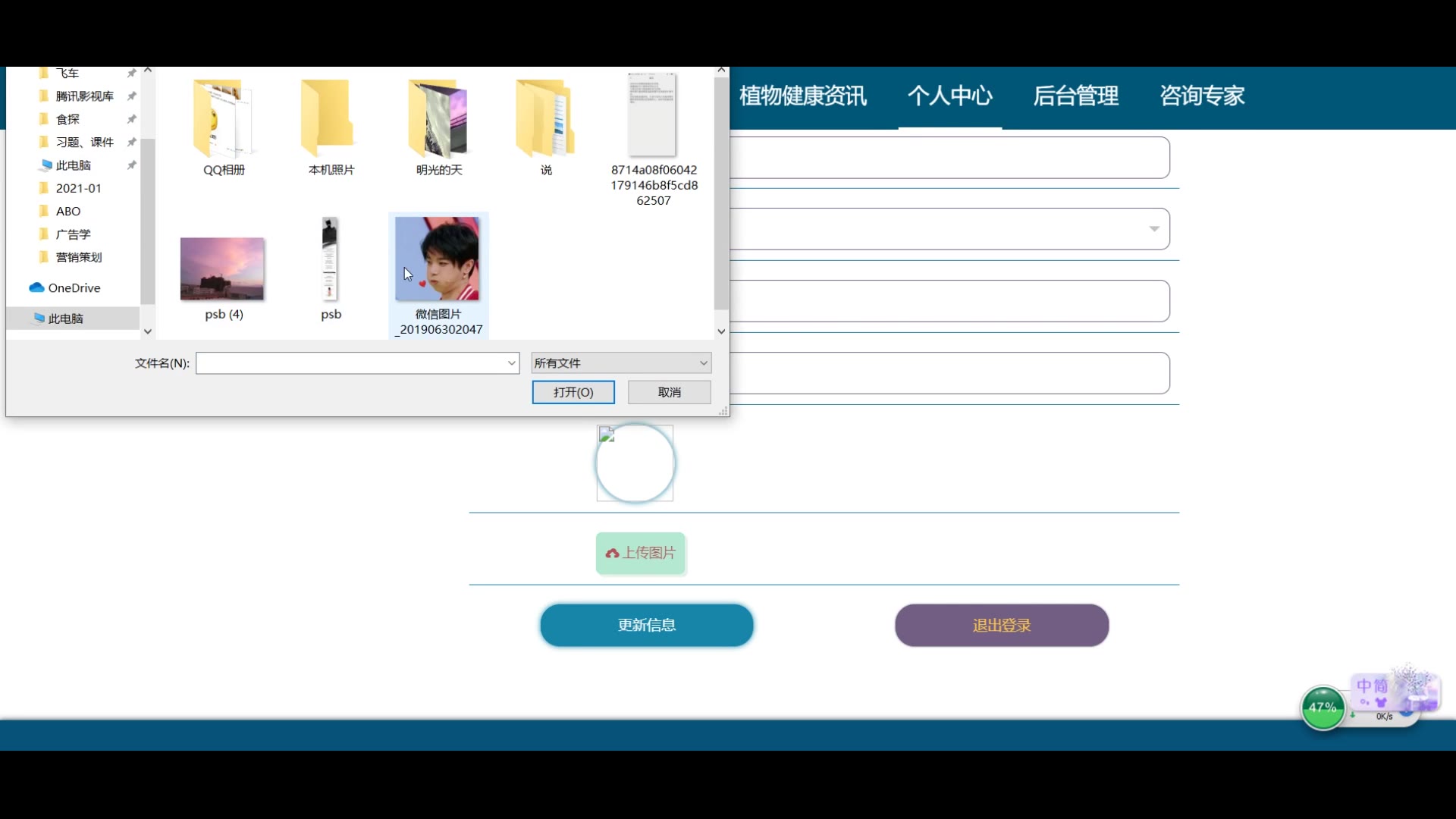Expand the 文件名 filename combo dropdown arrow
Screen dimensions: 1456x819
pos(512,363)
